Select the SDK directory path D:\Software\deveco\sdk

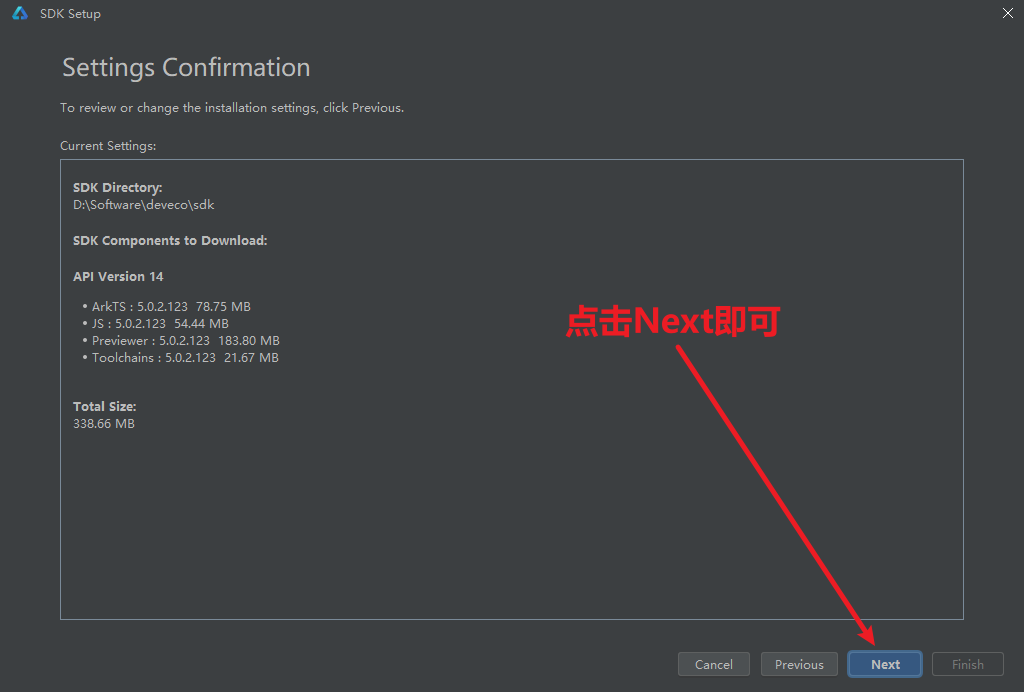[144, 205]
